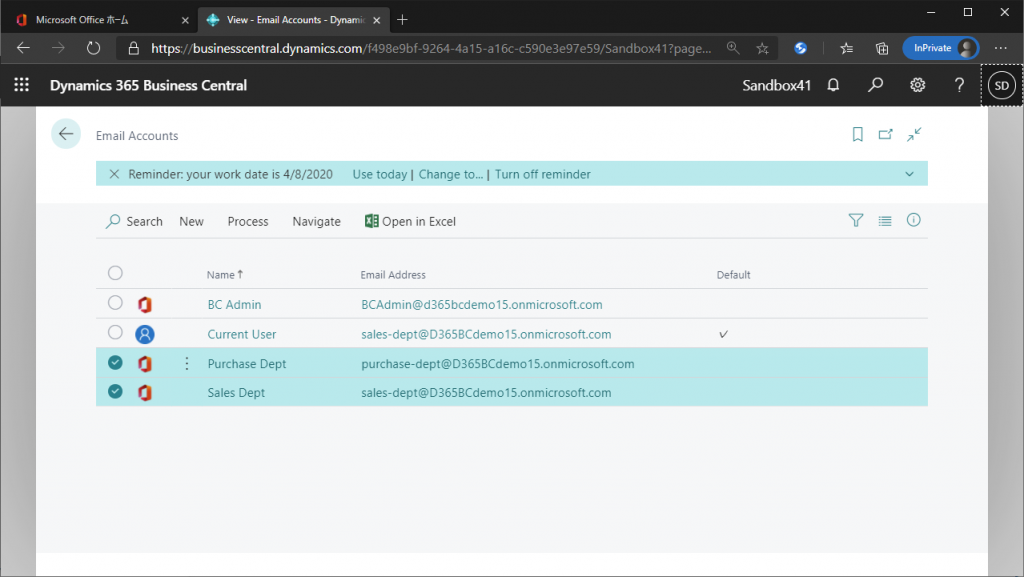Collapse the page with the shrink arrows icon

[x=914, y=134]
